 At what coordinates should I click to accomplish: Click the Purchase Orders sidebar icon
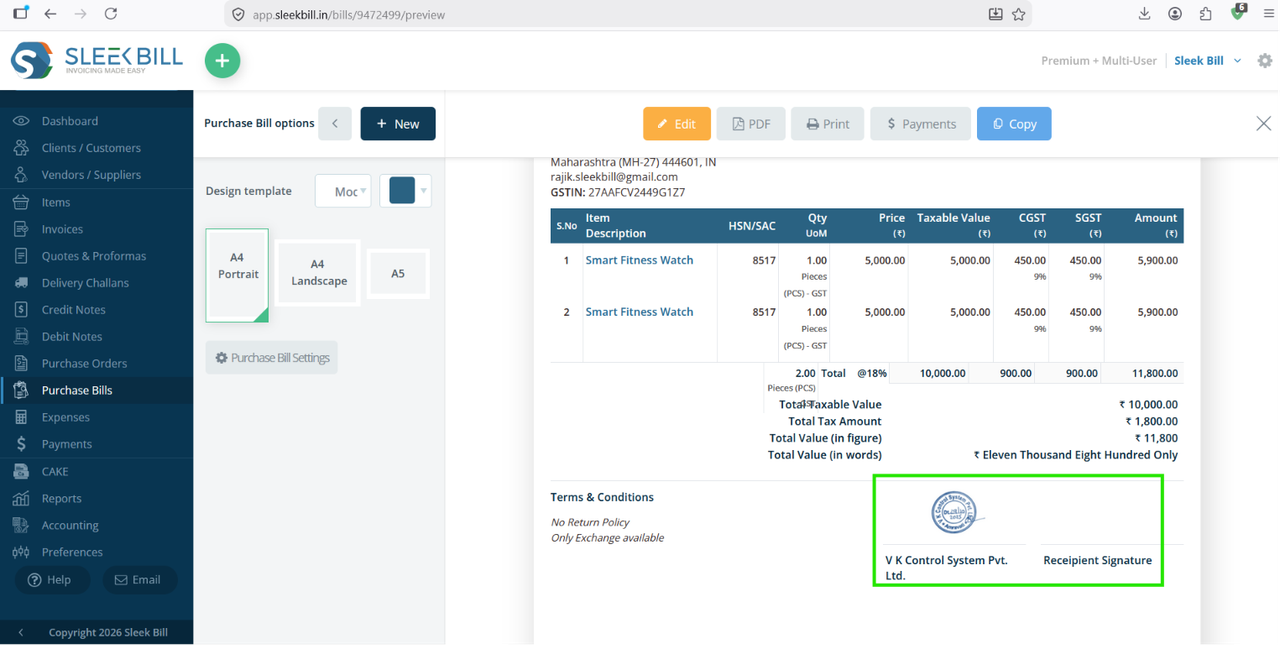[x=21, y=364]
